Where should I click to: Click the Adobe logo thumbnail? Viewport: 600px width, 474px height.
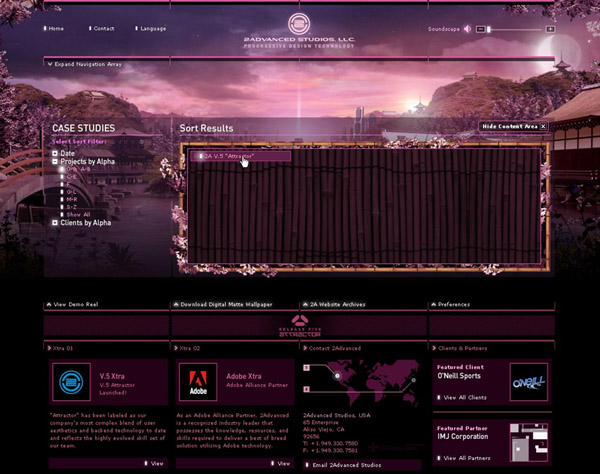coord(198,382)
